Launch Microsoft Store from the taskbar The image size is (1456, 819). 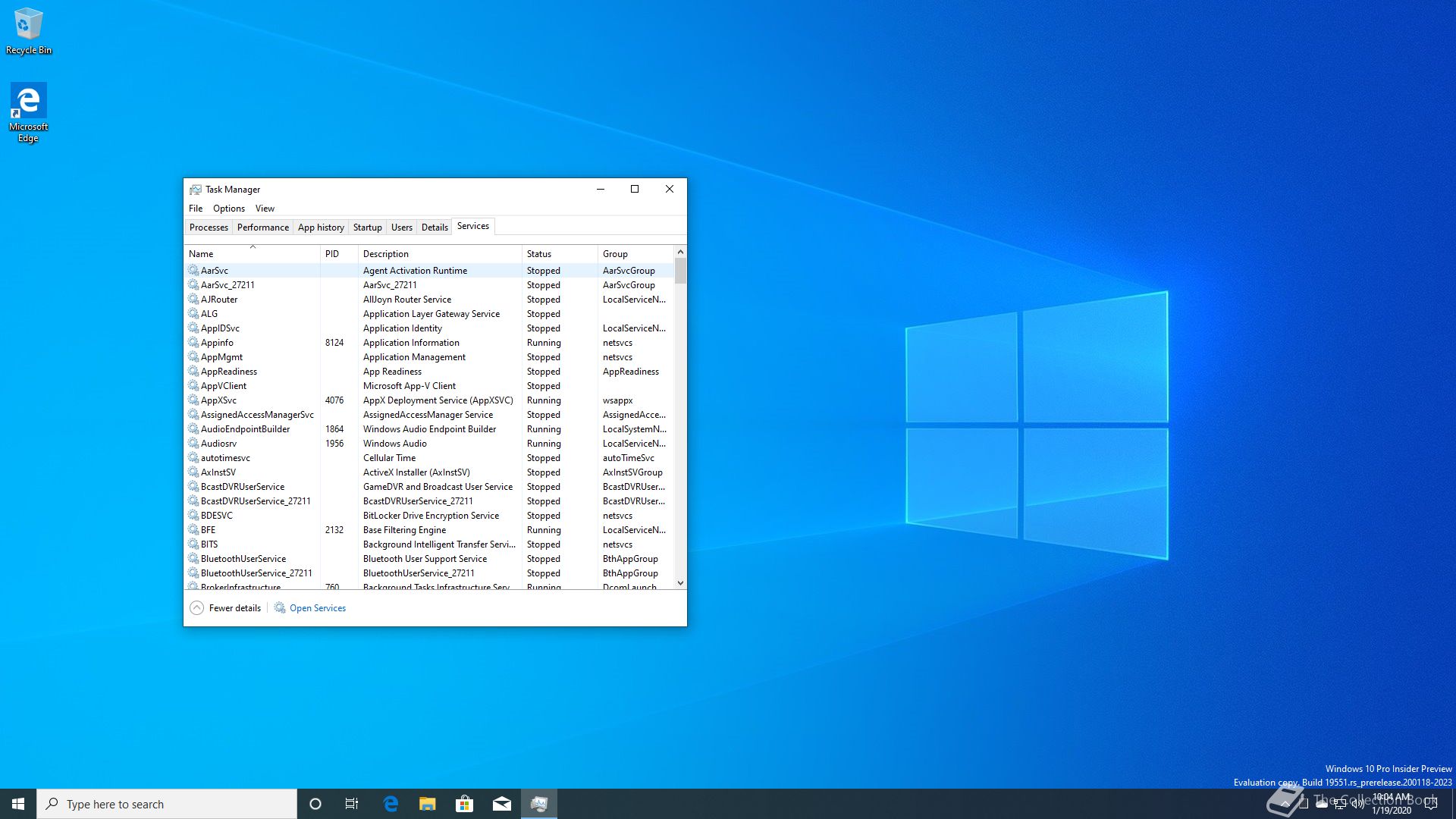click(465, 804)
